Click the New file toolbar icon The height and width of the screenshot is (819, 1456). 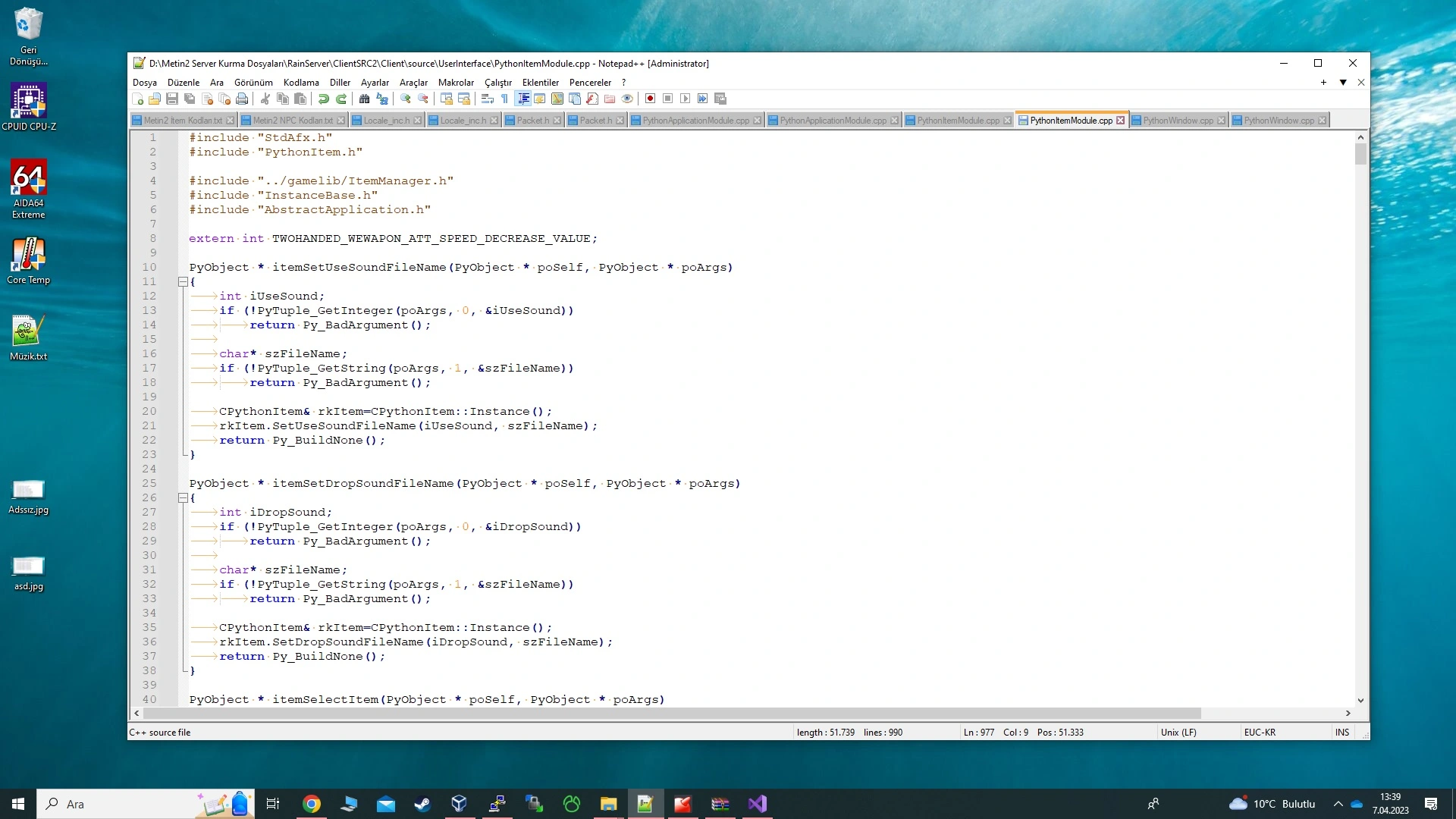click(137, 99)
